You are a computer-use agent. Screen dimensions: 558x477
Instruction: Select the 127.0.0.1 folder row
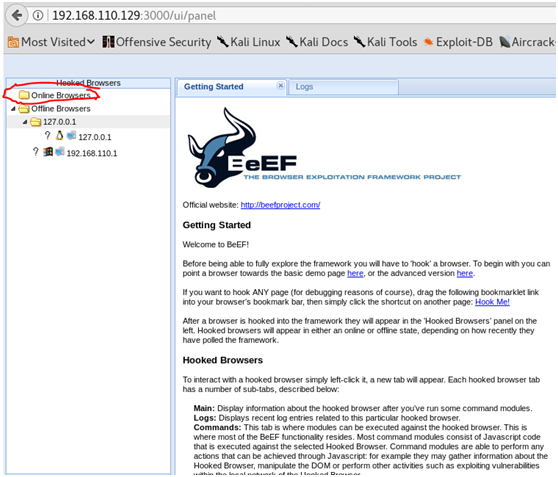tap(88, 122)
